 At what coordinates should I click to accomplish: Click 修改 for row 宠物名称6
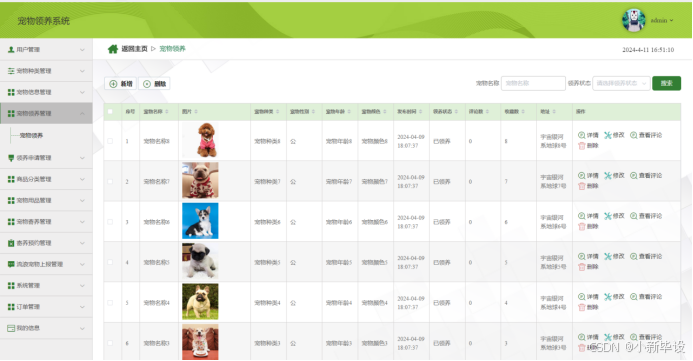point(614,216)
